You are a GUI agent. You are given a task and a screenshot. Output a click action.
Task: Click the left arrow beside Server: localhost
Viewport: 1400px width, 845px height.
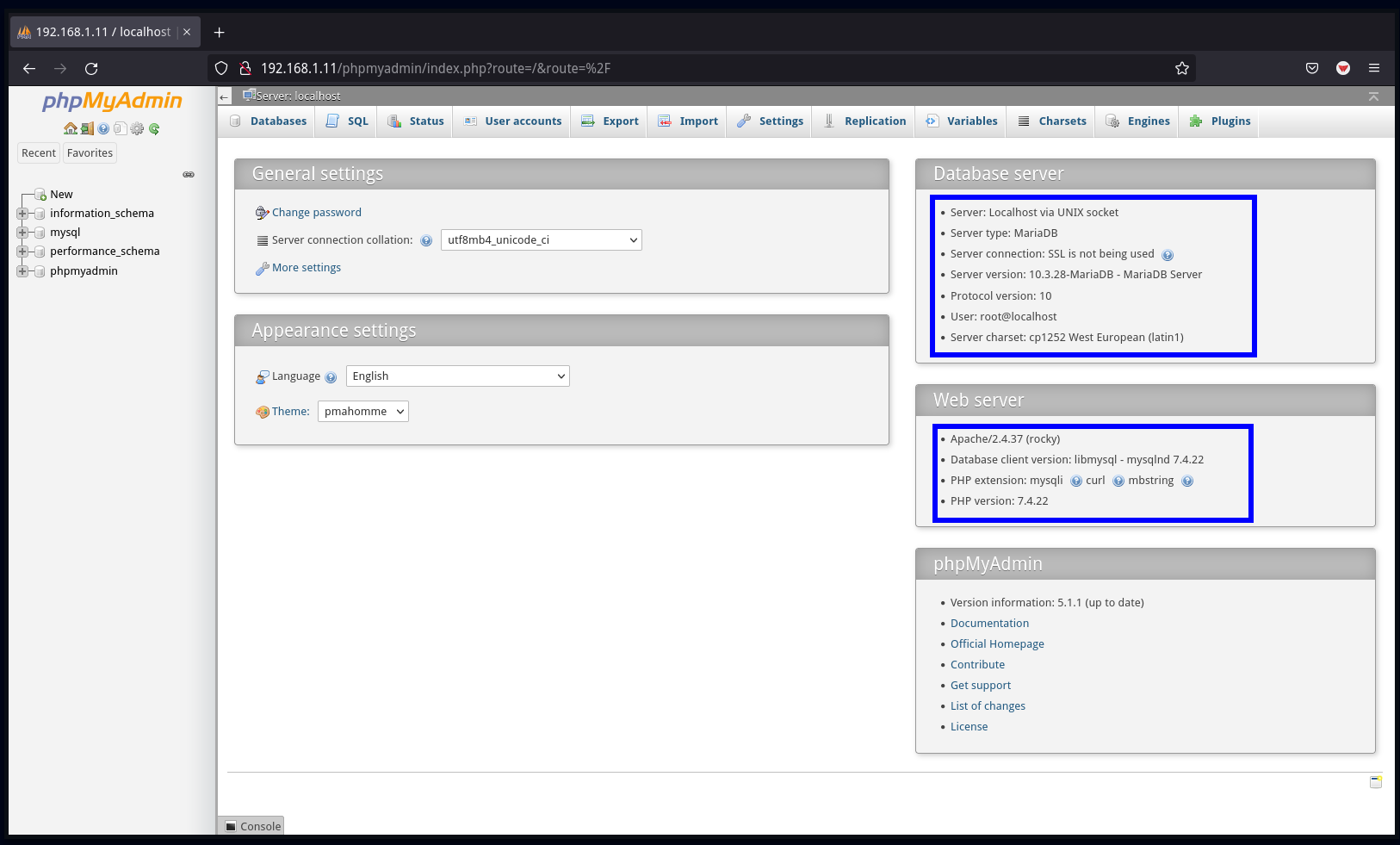point(225,96)
